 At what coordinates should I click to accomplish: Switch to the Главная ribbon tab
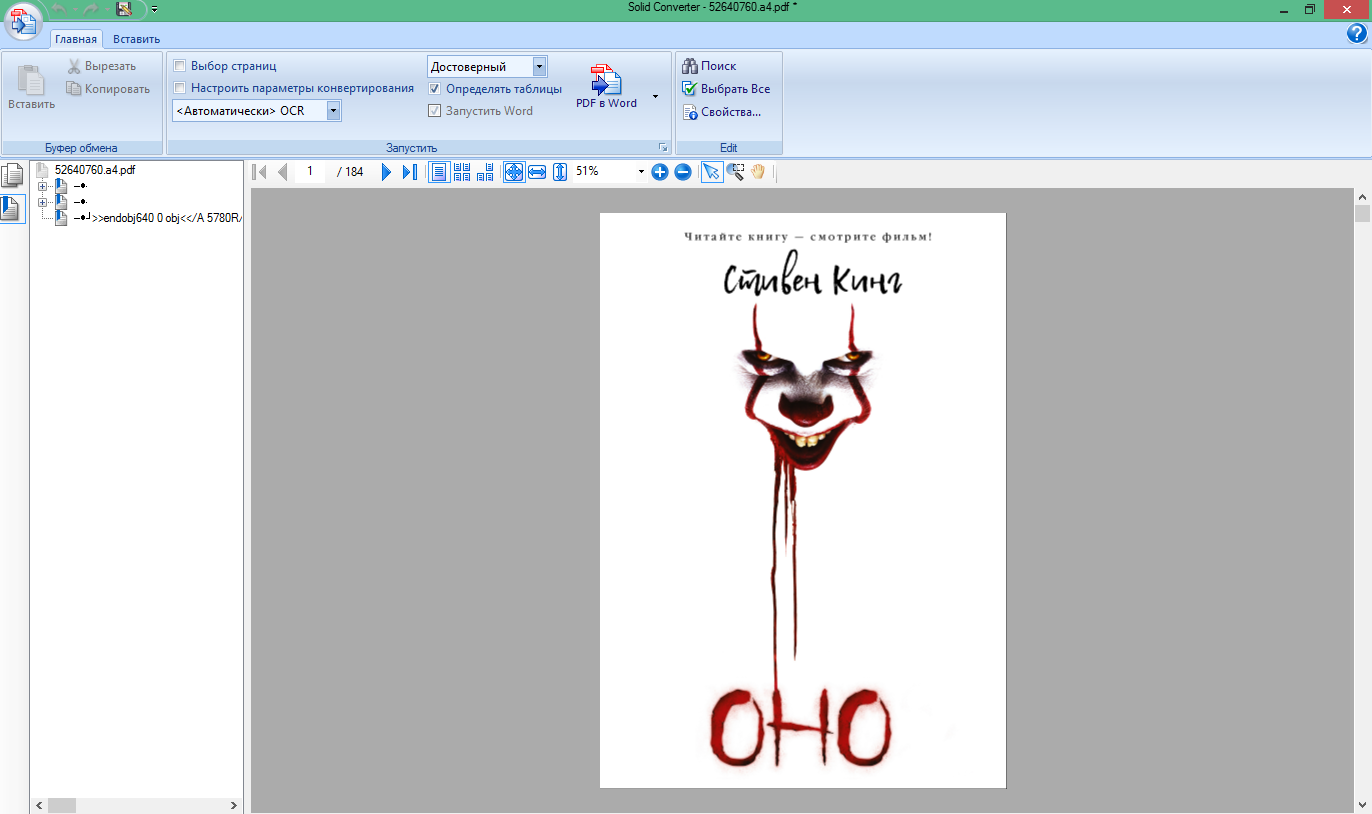tap(76, 39)
